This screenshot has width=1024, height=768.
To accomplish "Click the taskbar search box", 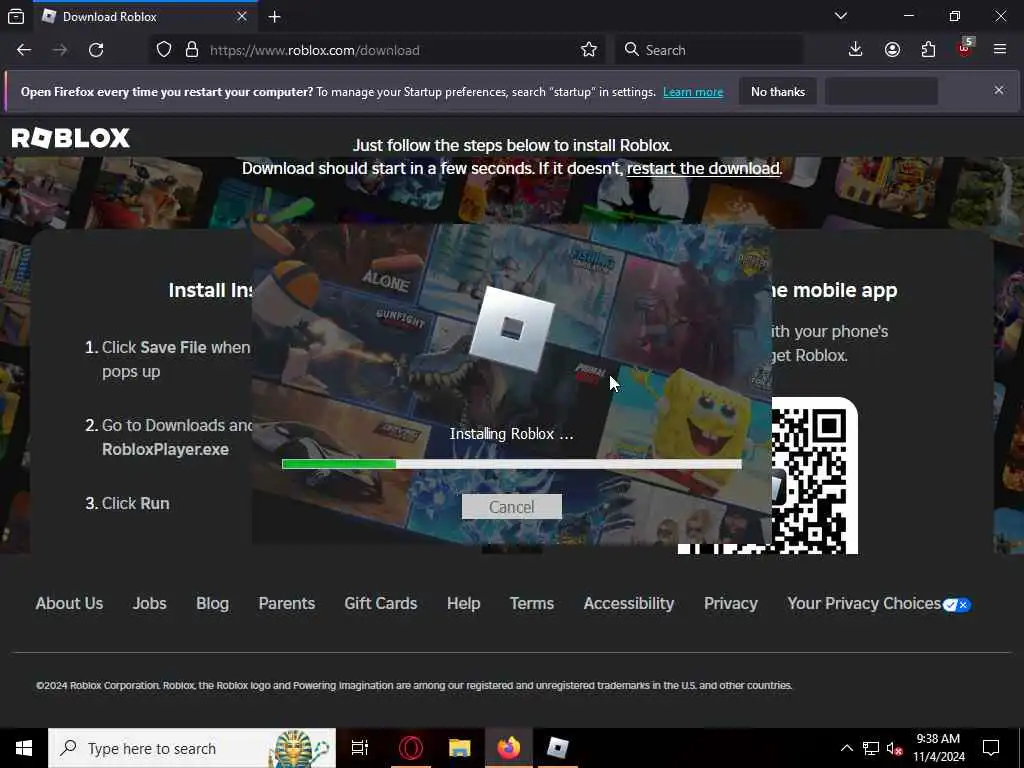I will coord(192,748).
